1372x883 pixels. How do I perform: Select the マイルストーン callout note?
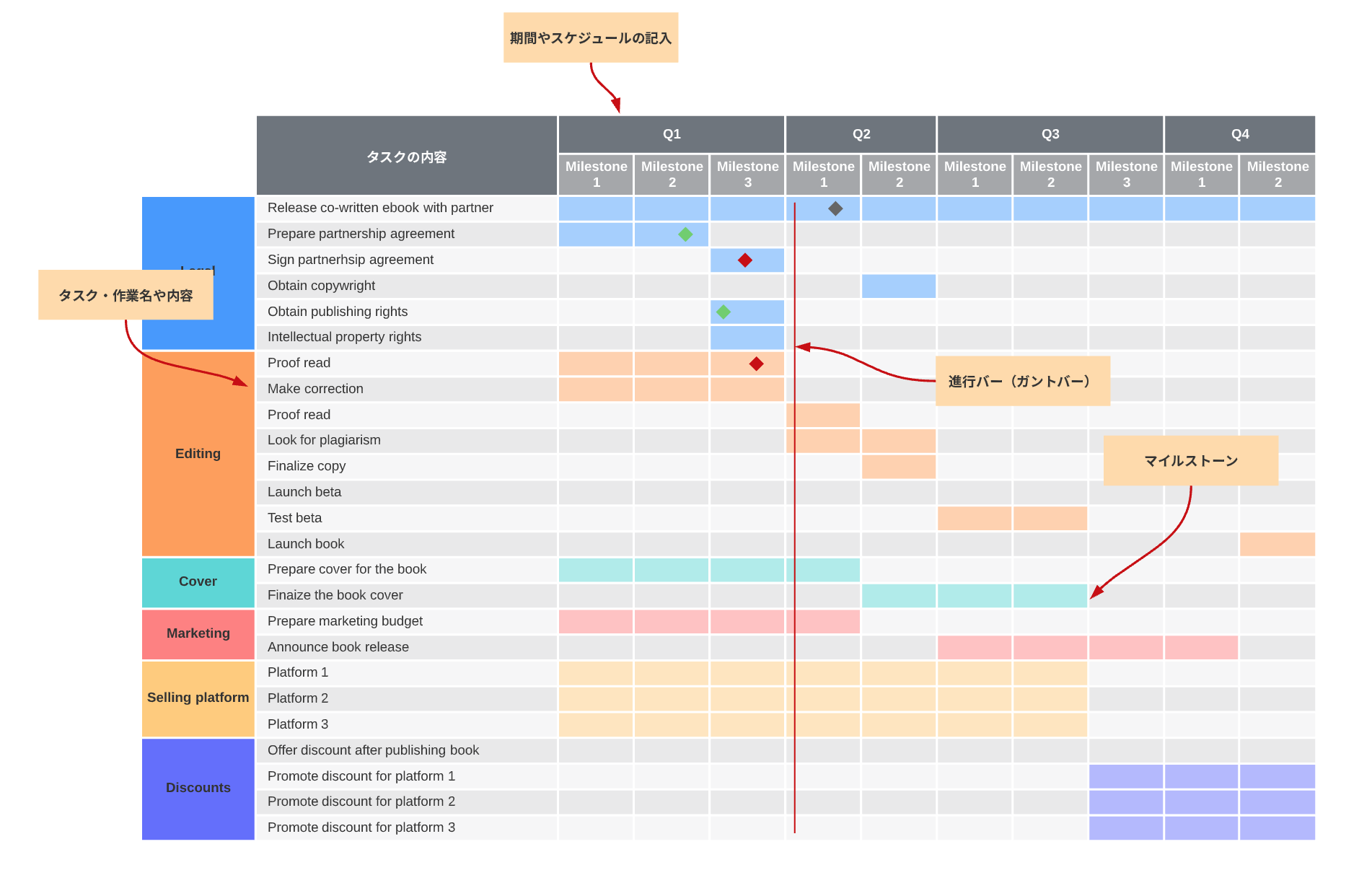pos(1190,460)
